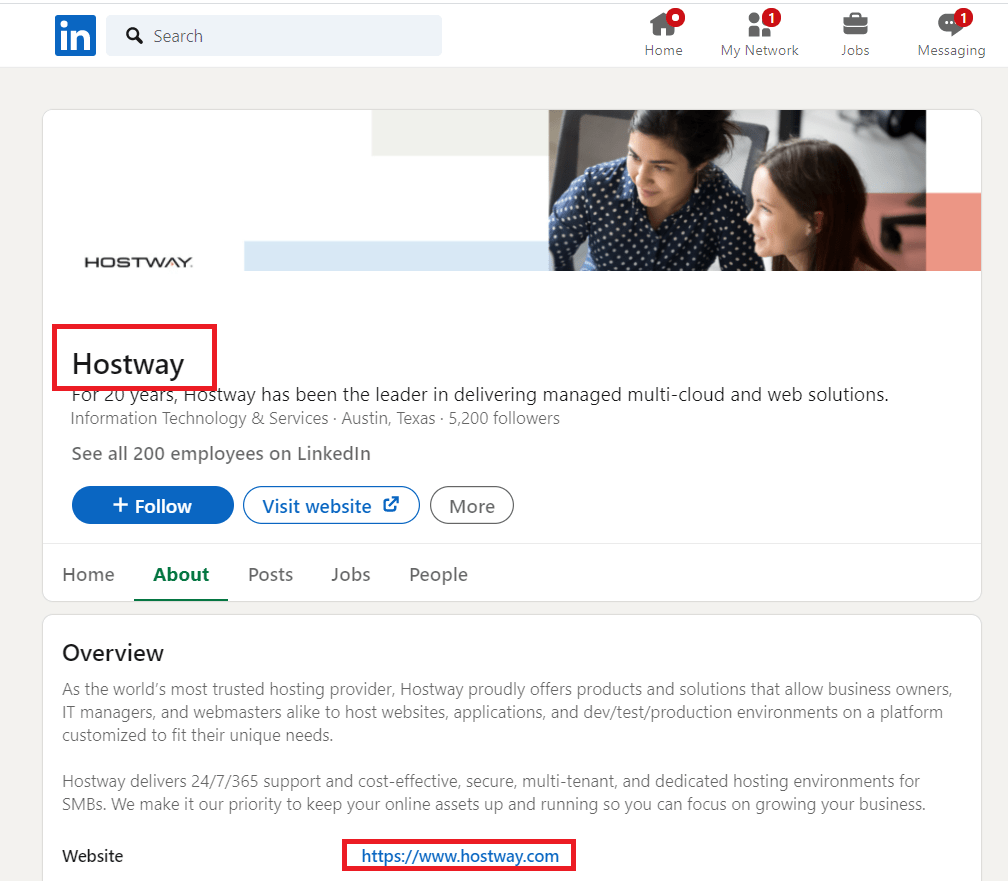Click the Visit website button
This screenshot has width=1008, height=881.
[331, 505]
